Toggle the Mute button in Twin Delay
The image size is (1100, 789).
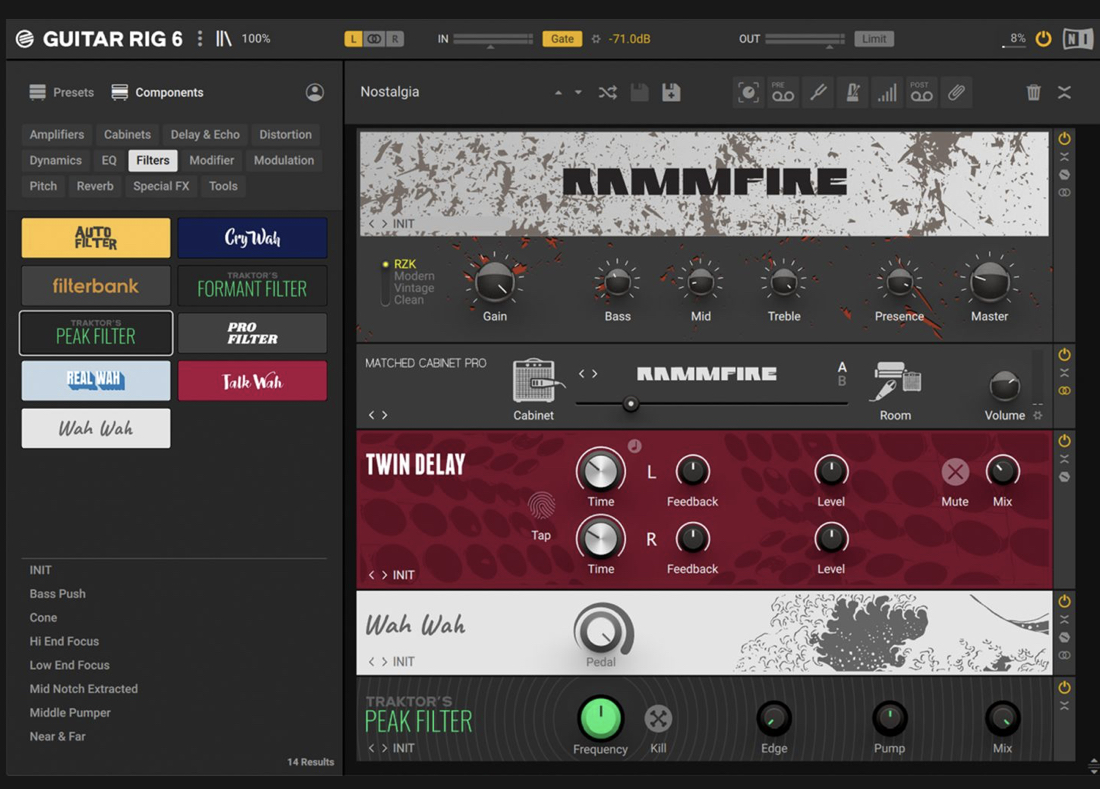[x=955, y=472]
